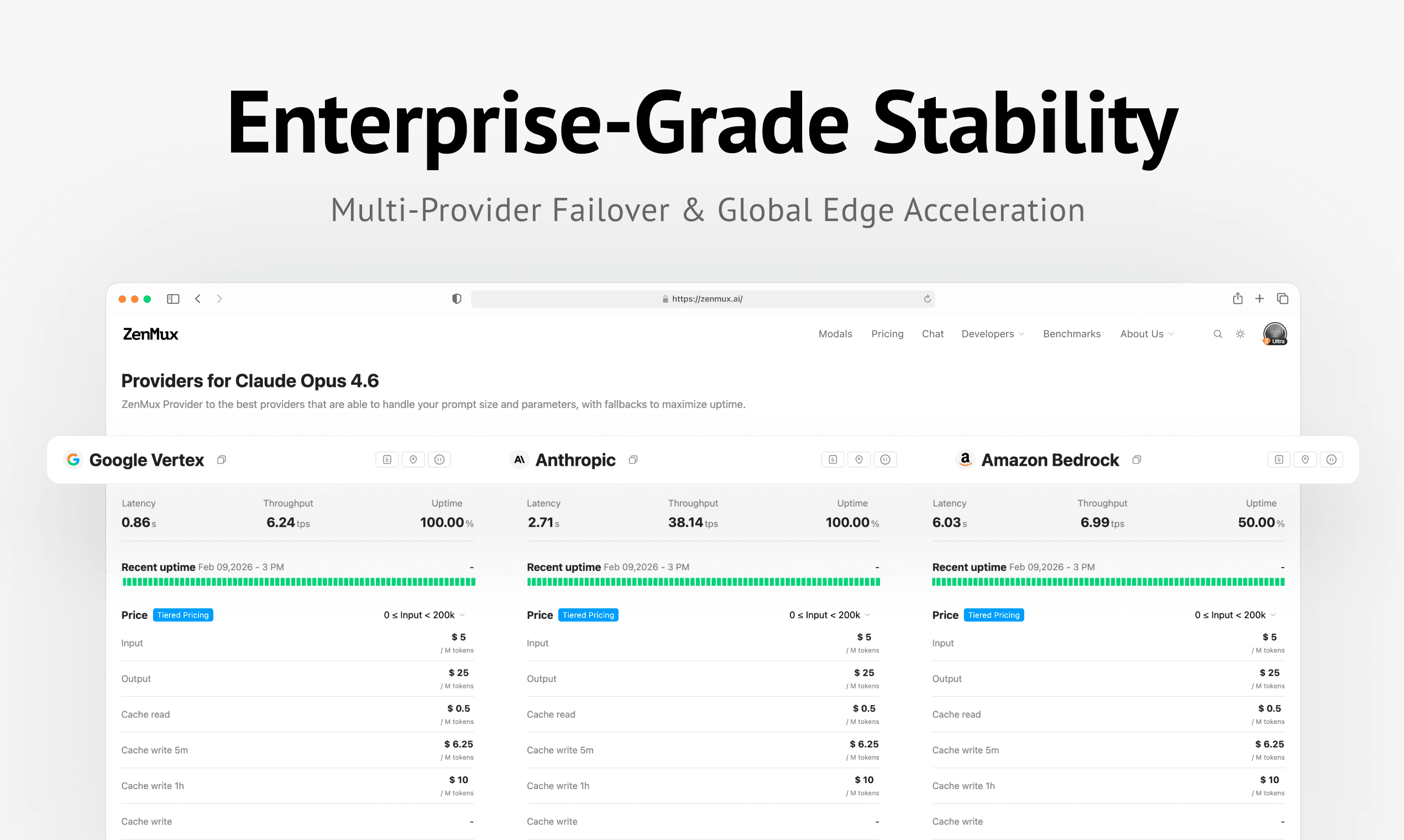Expand the Developers dropdown menu
1404x840 pixels.
tap(992, 334)
